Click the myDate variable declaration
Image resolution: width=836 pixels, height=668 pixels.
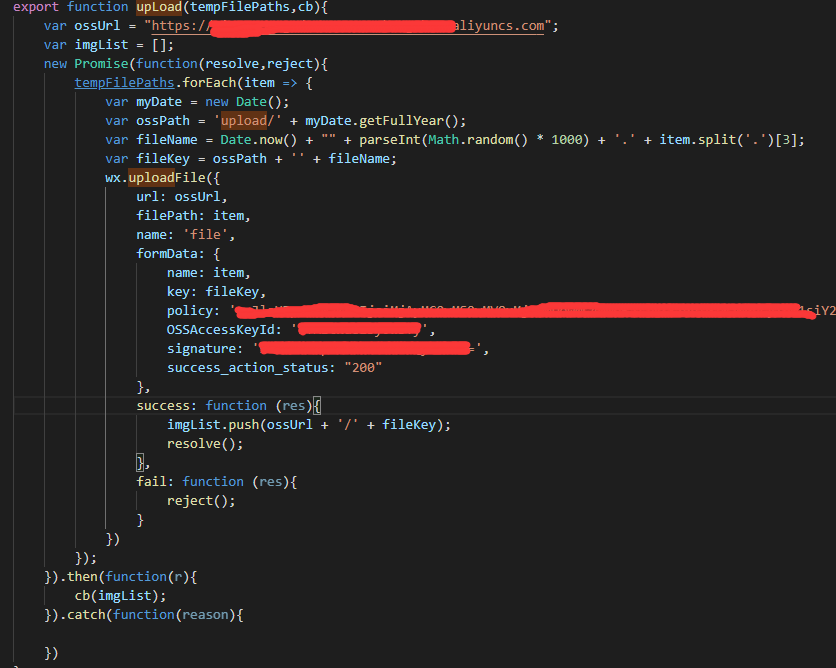[x=159, y=102]
